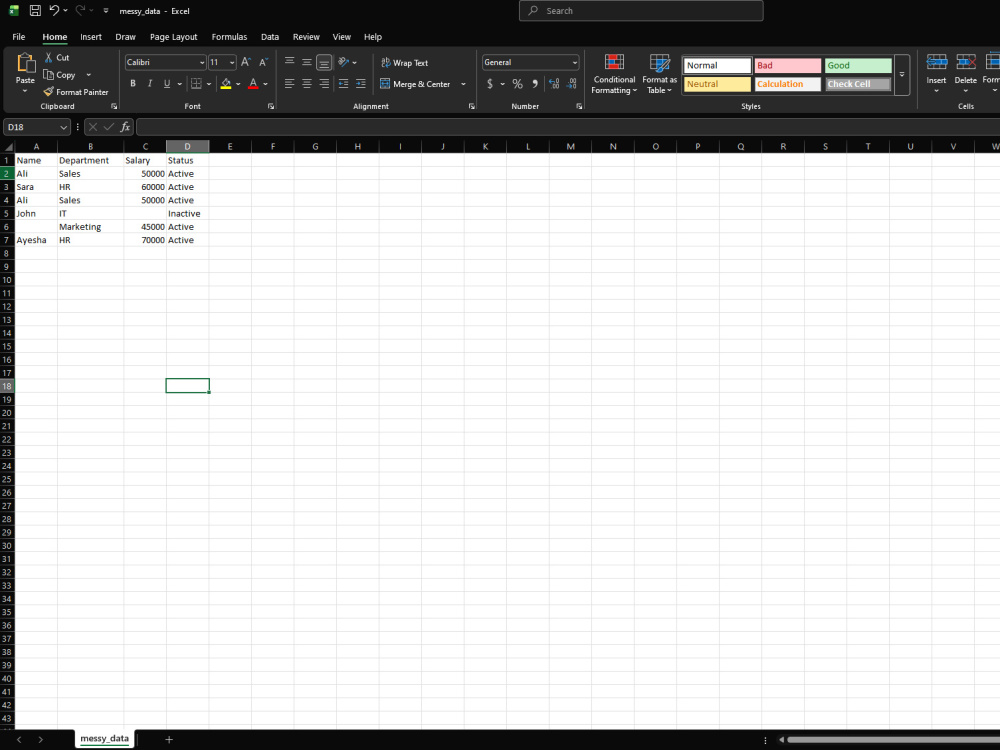The width and height of the screenshot is (1000, 750).
Task: Toggle Bottom Align for the cell
Action: pyautogui.click(x=324, y=62)
